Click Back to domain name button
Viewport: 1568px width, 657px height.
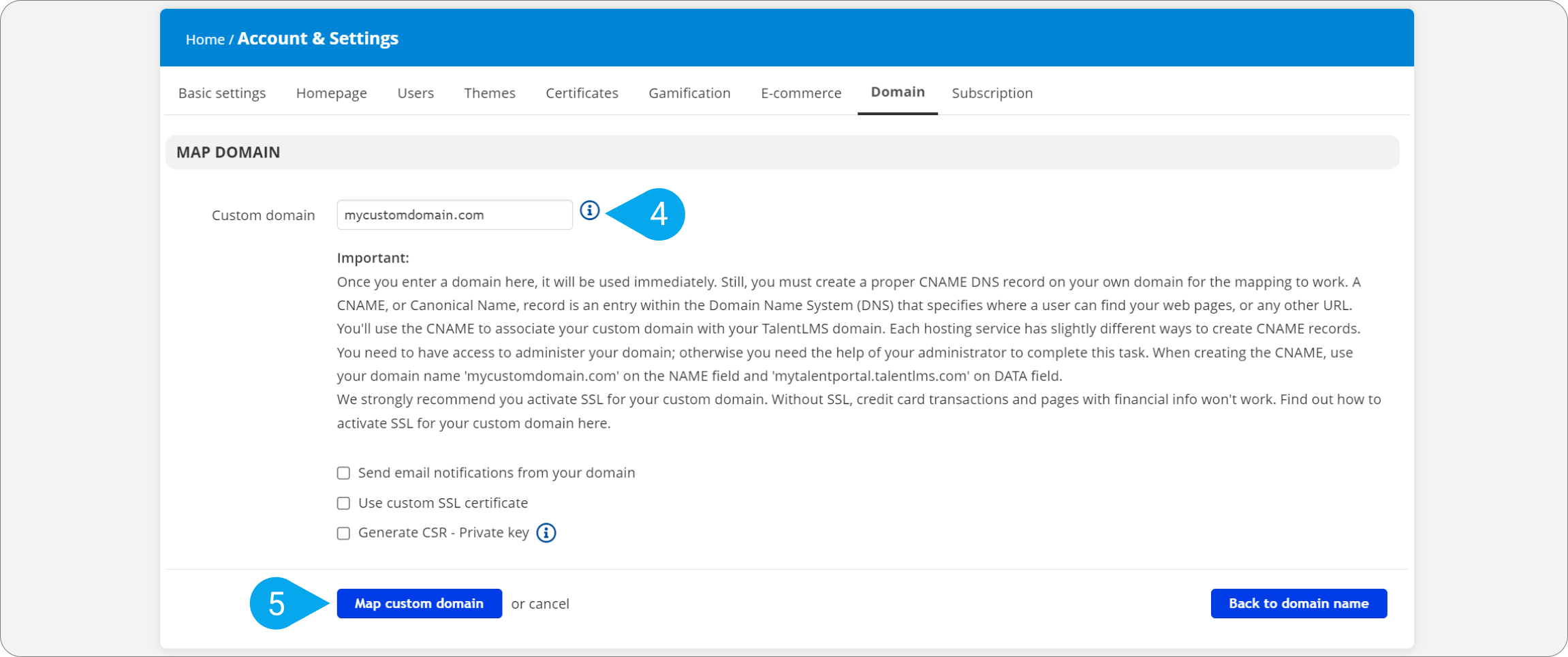(x=1298, y=603)
